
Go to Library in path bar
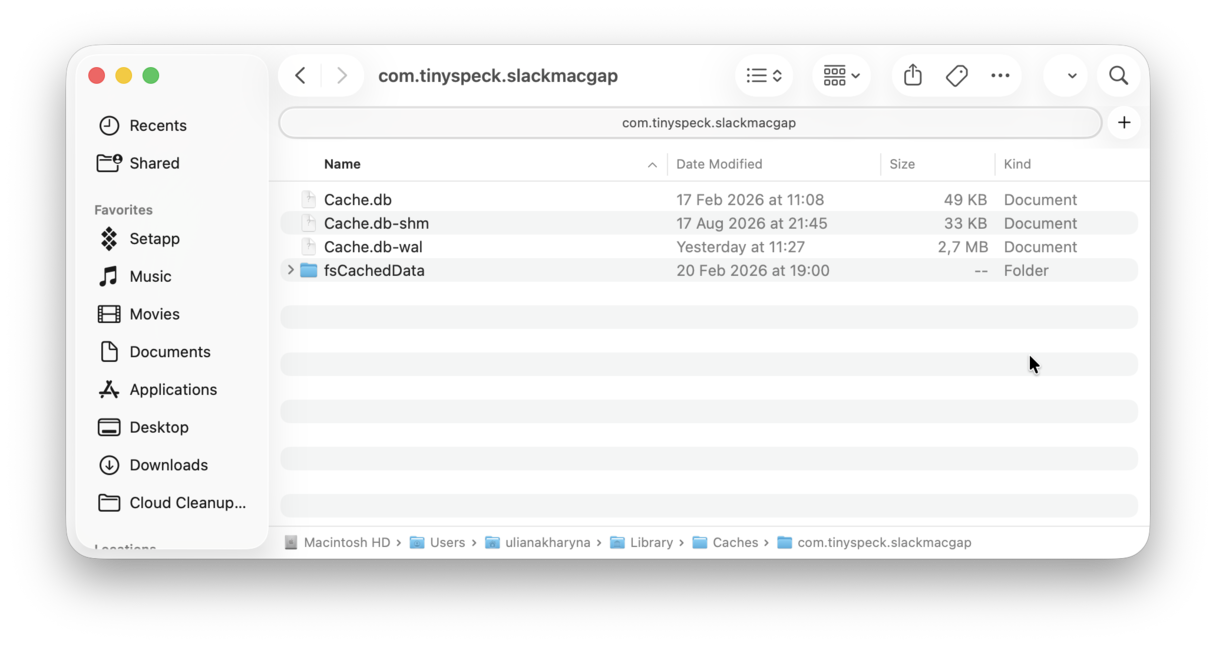tap(641, 543)
